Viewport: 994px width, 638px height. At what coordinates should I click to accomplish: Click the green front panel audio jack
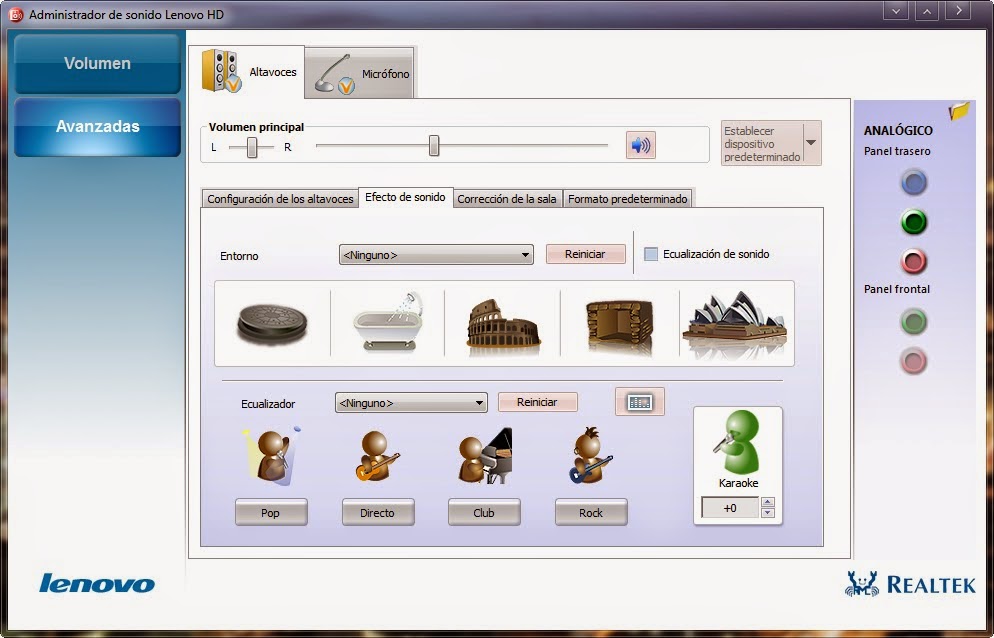[913, 322]
